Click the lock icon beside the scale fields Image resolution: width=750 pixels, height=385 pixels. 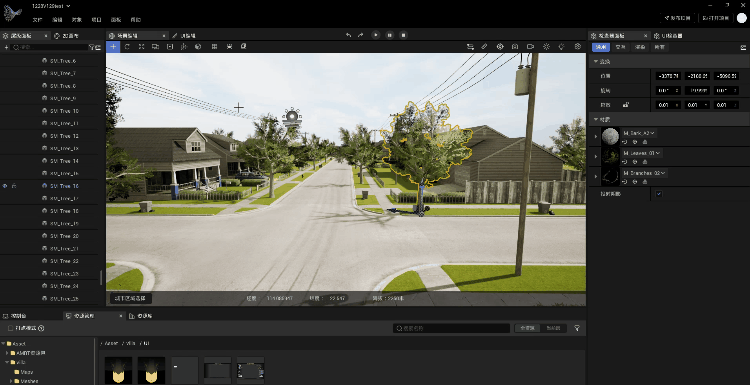coord(625,105)
